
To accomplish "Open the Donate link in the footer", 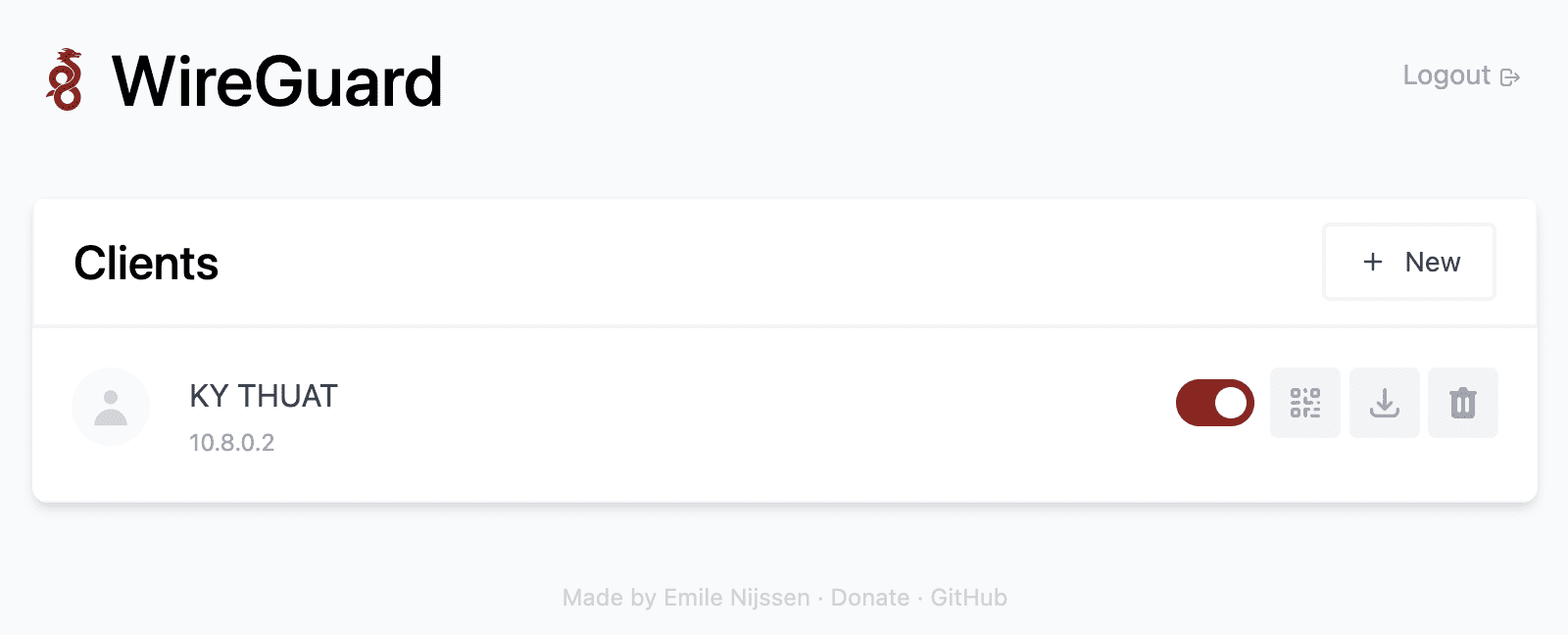I will click(869, 597).
